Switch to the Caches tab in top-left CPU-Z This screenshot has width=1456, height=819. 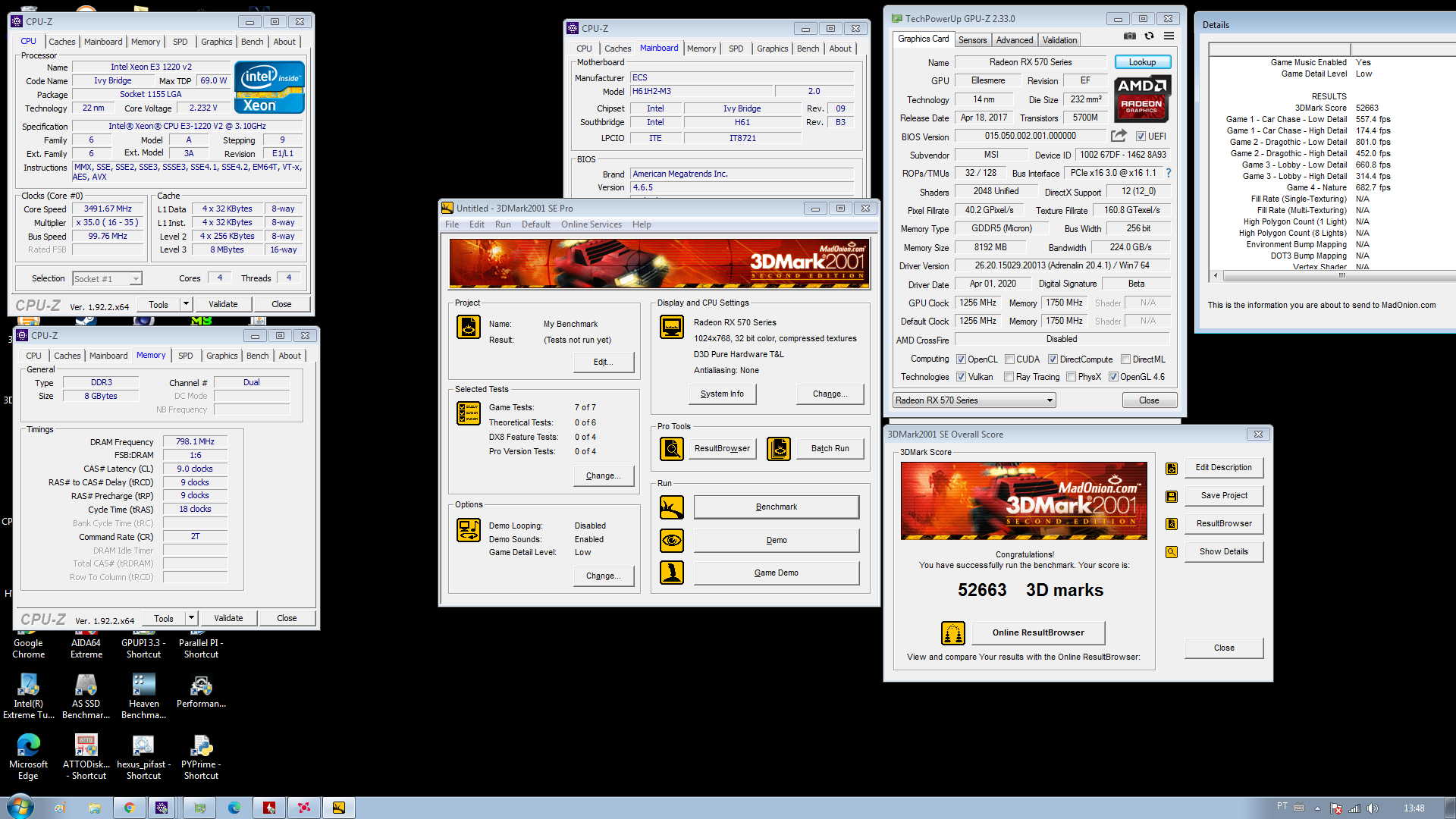click(62, 42)
